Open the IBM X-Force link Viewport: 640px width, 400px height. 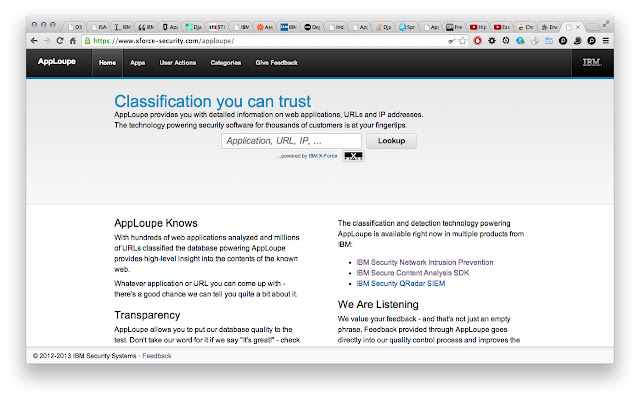point(323,156)
